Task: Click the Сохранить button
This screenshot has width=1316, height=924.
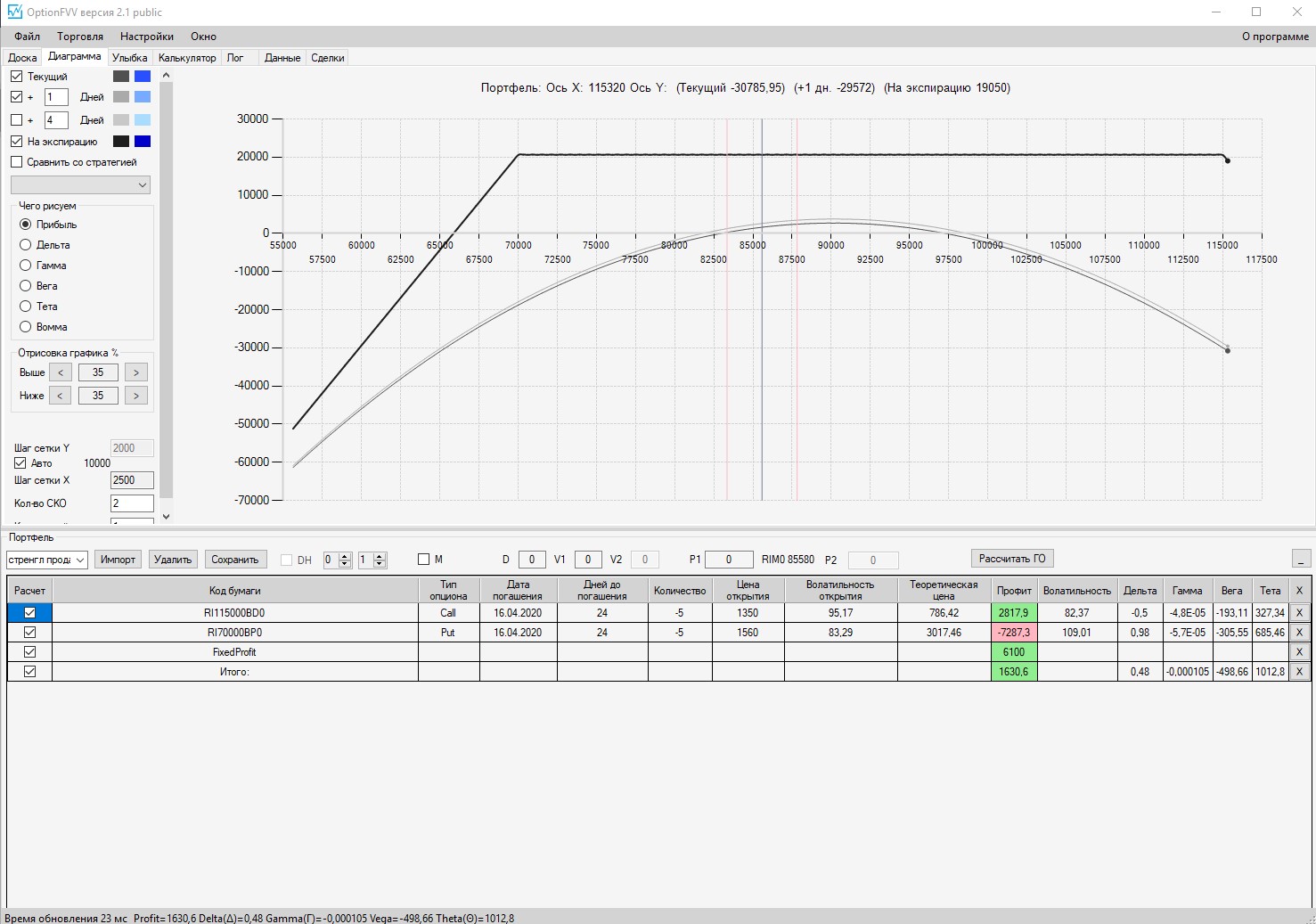Action: (x=235, y=560)
